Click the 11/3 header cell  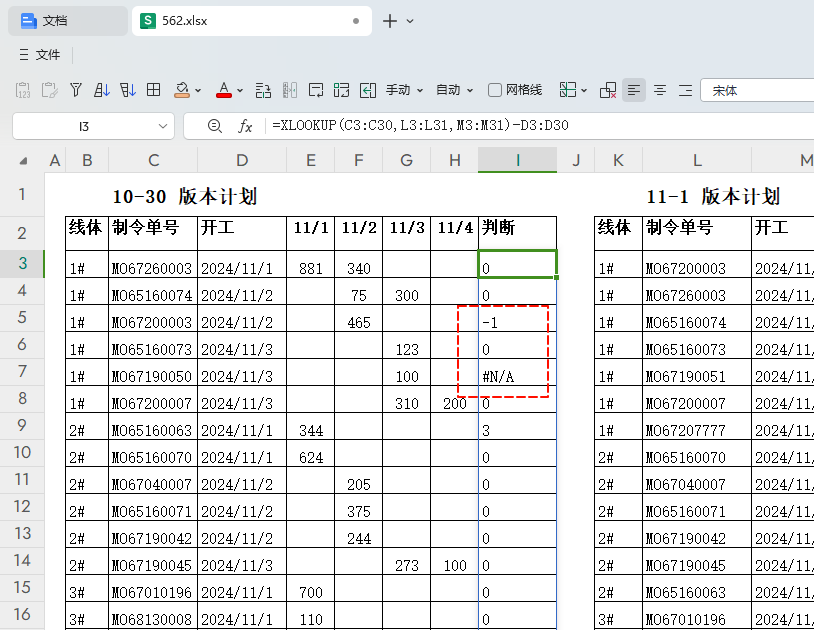click(406, 234)
